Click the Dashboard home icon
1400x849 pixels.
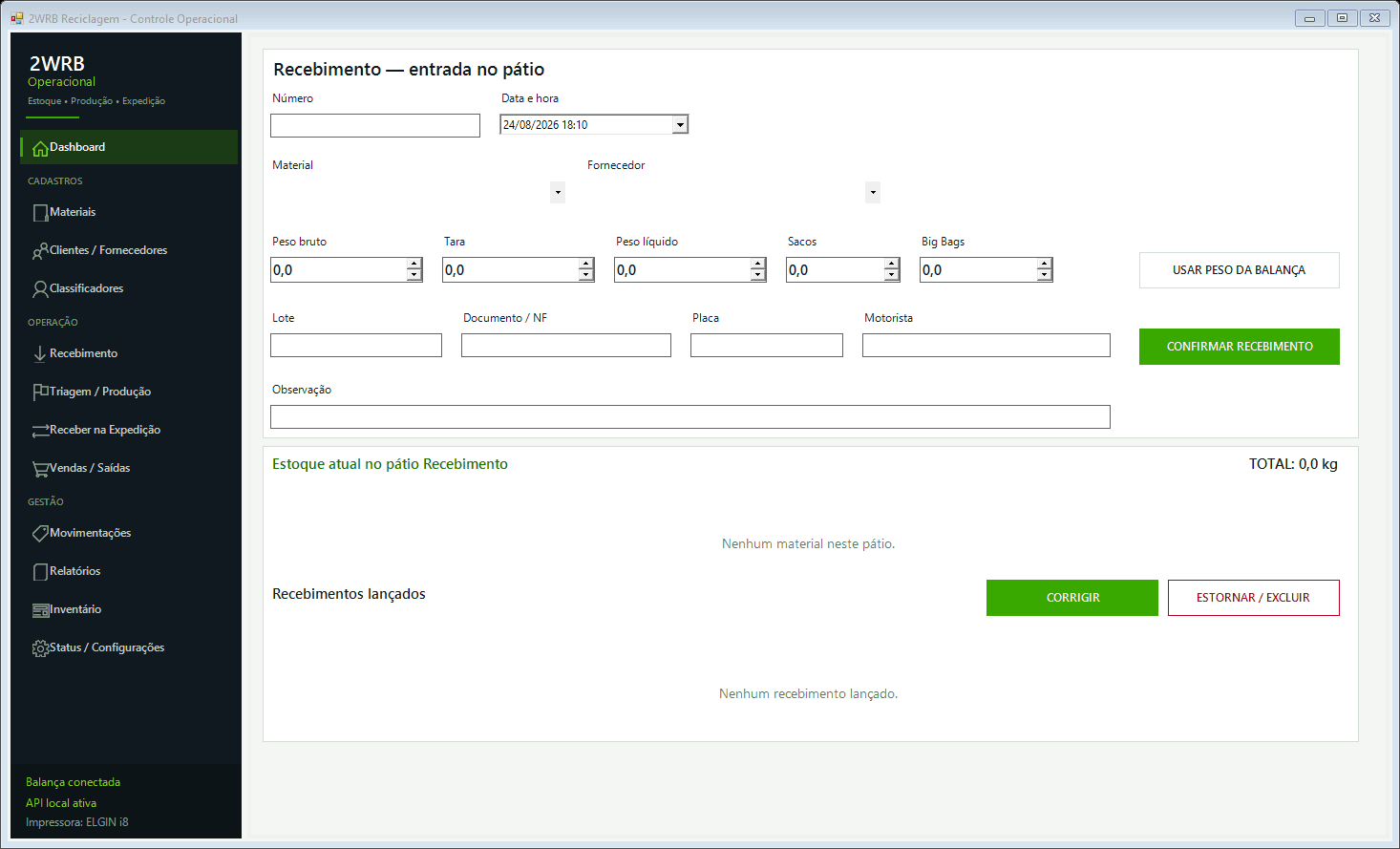[x=40, y=148]
